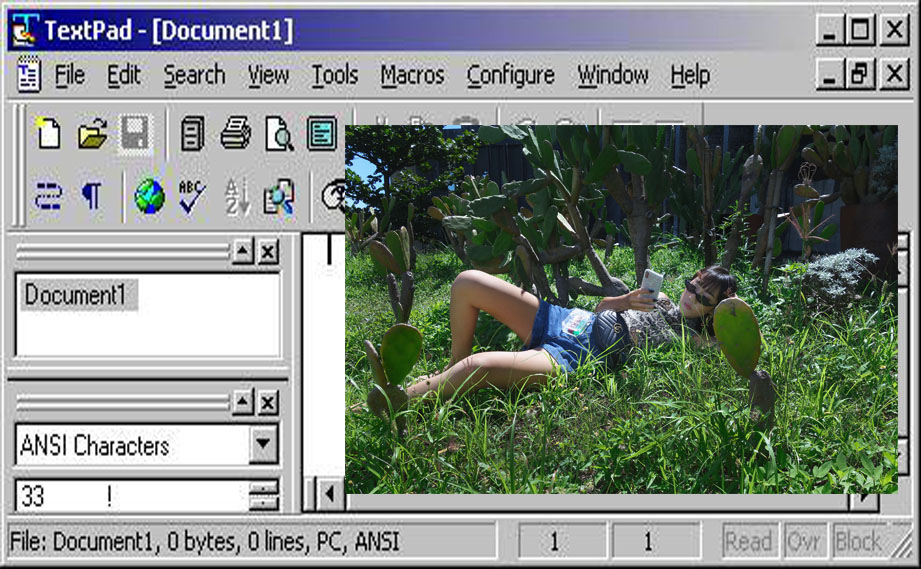Screen dimensions: 921x569
Task: Click the horizontal scrollbar left arrow
Action: point(330,494)
